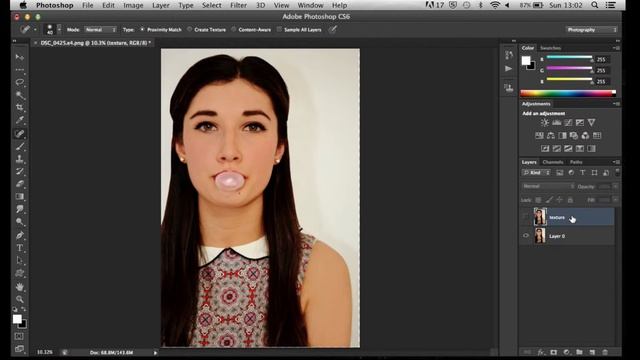640x360 pixels.
Task: Hide Layer 0 visibility eye
Action: coord(526,236)
